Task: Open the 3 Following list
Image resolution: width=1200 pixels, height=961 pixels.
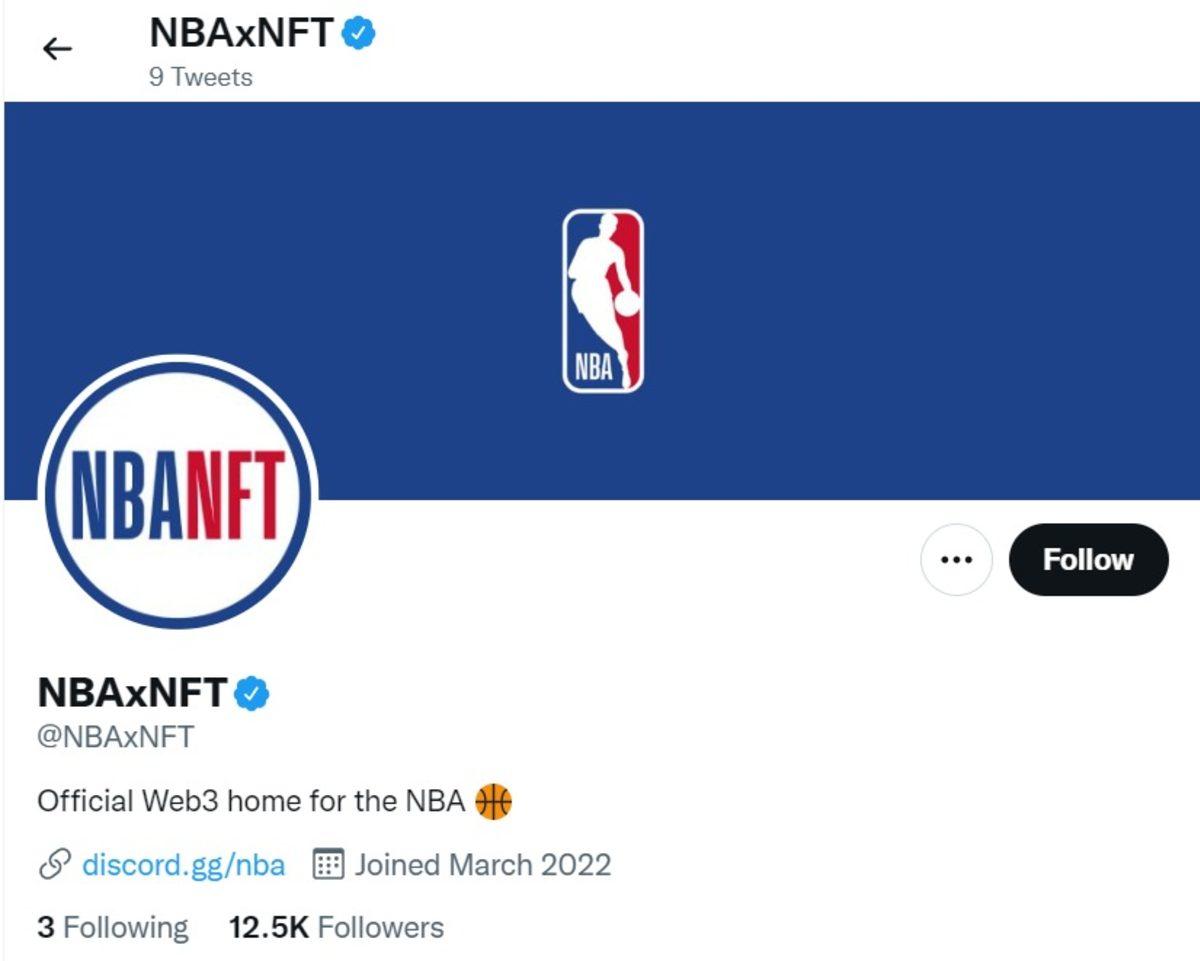Action: pyautogui.click(x=112, y=927)
